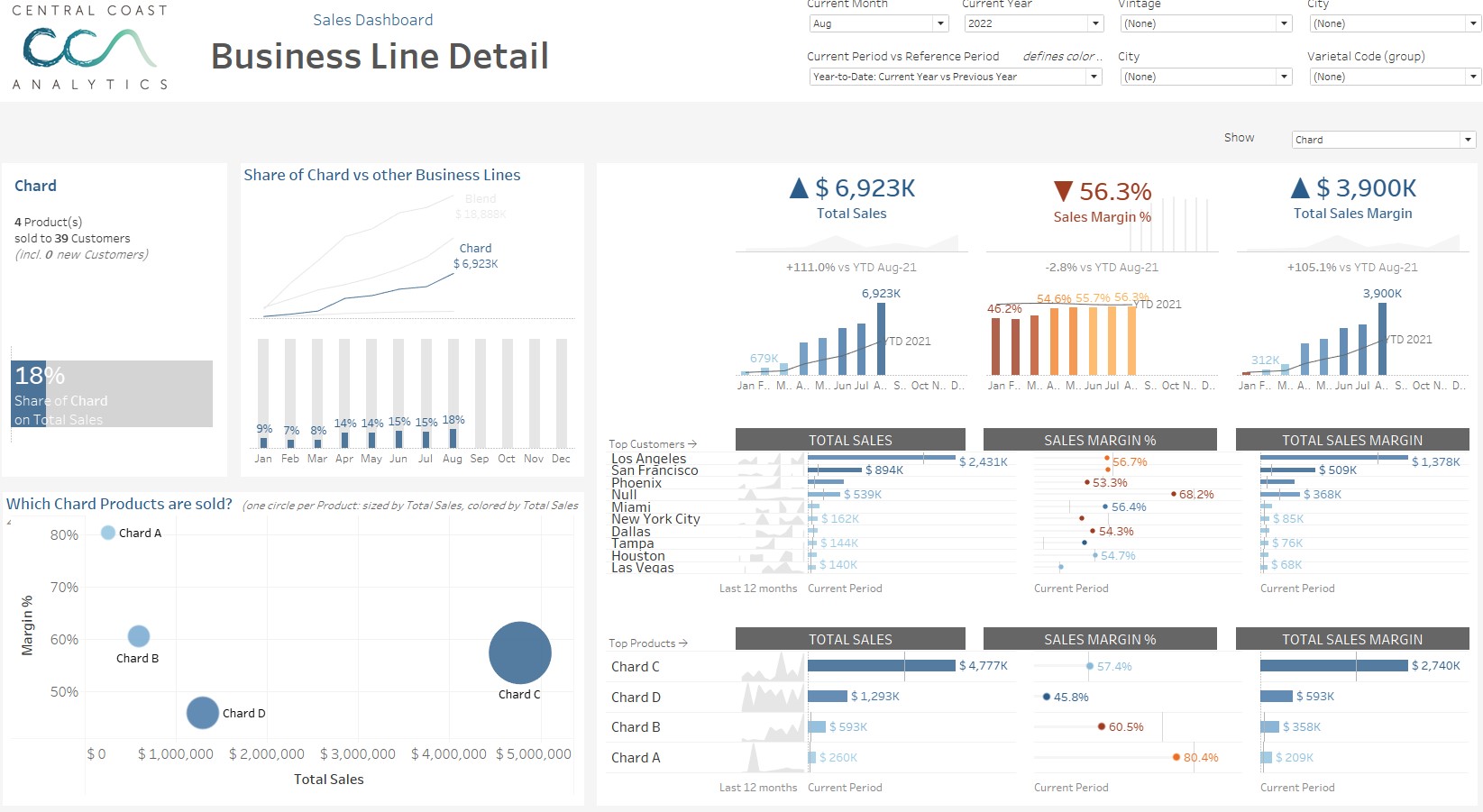This screenshot has width=1483, height=812.
Task: Click the 57.4% margin dot for Chard C
Action: [1090, 666]
